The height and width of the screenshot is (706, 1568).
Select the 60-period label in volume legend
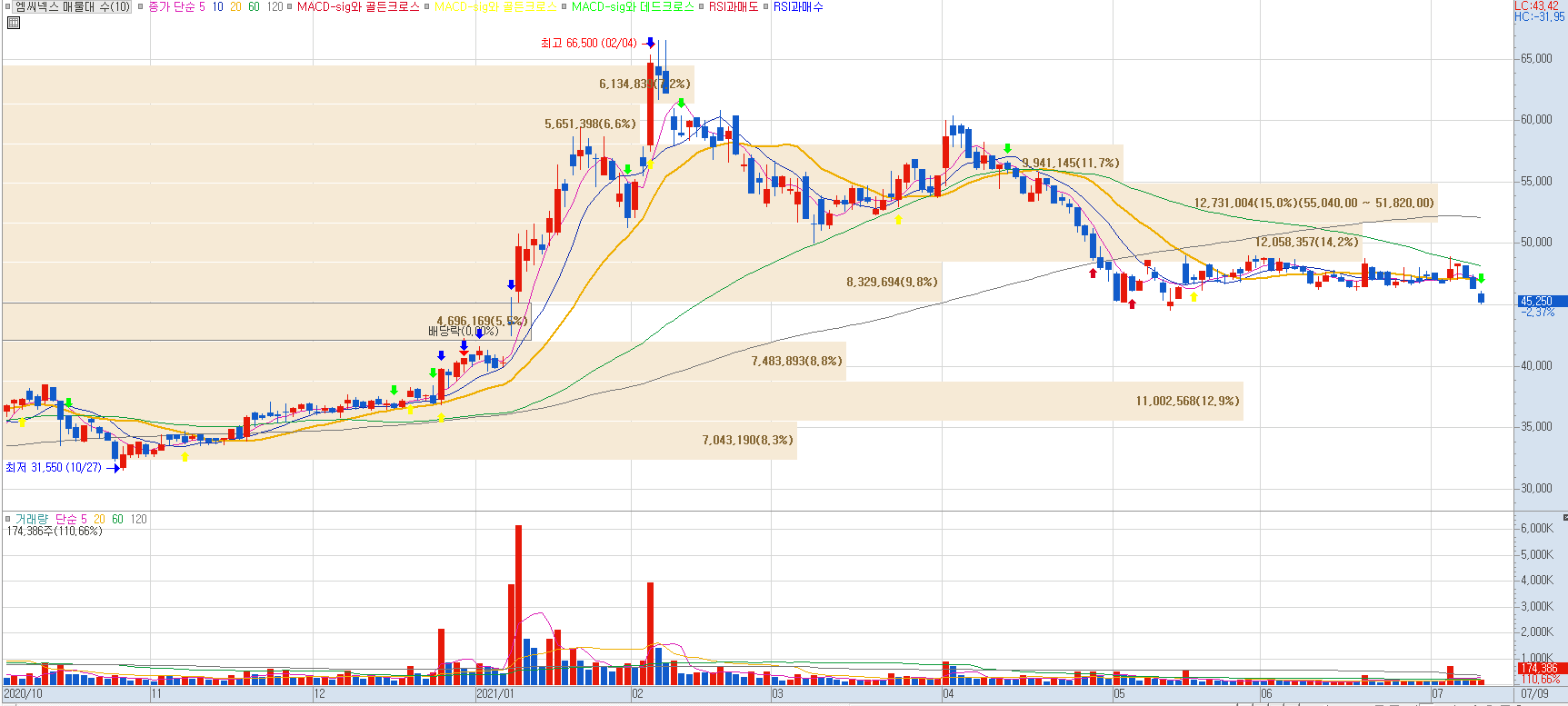(117, 520)
